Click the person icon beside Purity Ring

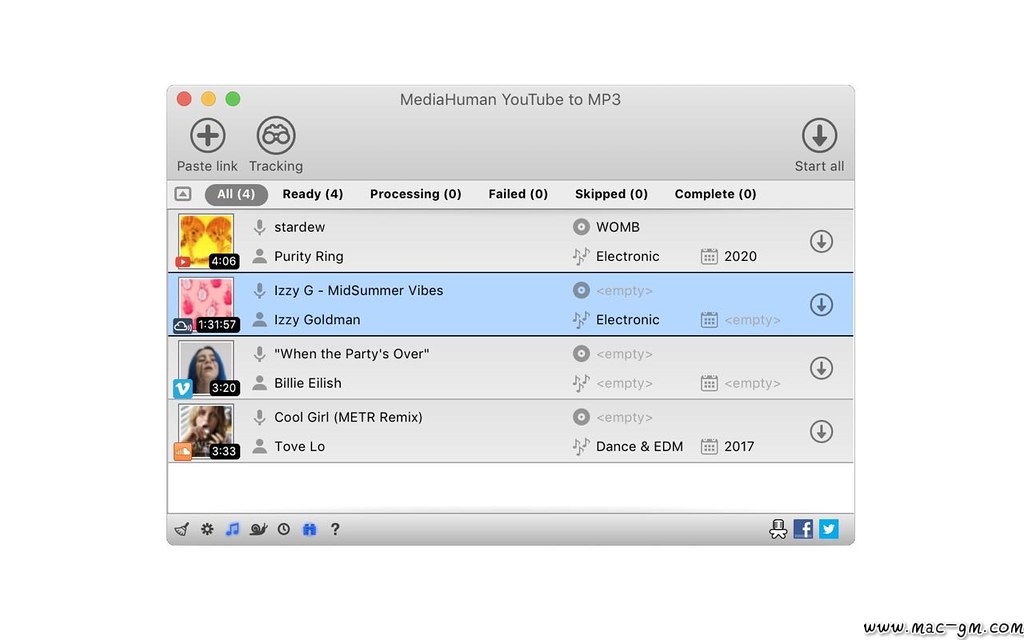(x=259, y=257)
